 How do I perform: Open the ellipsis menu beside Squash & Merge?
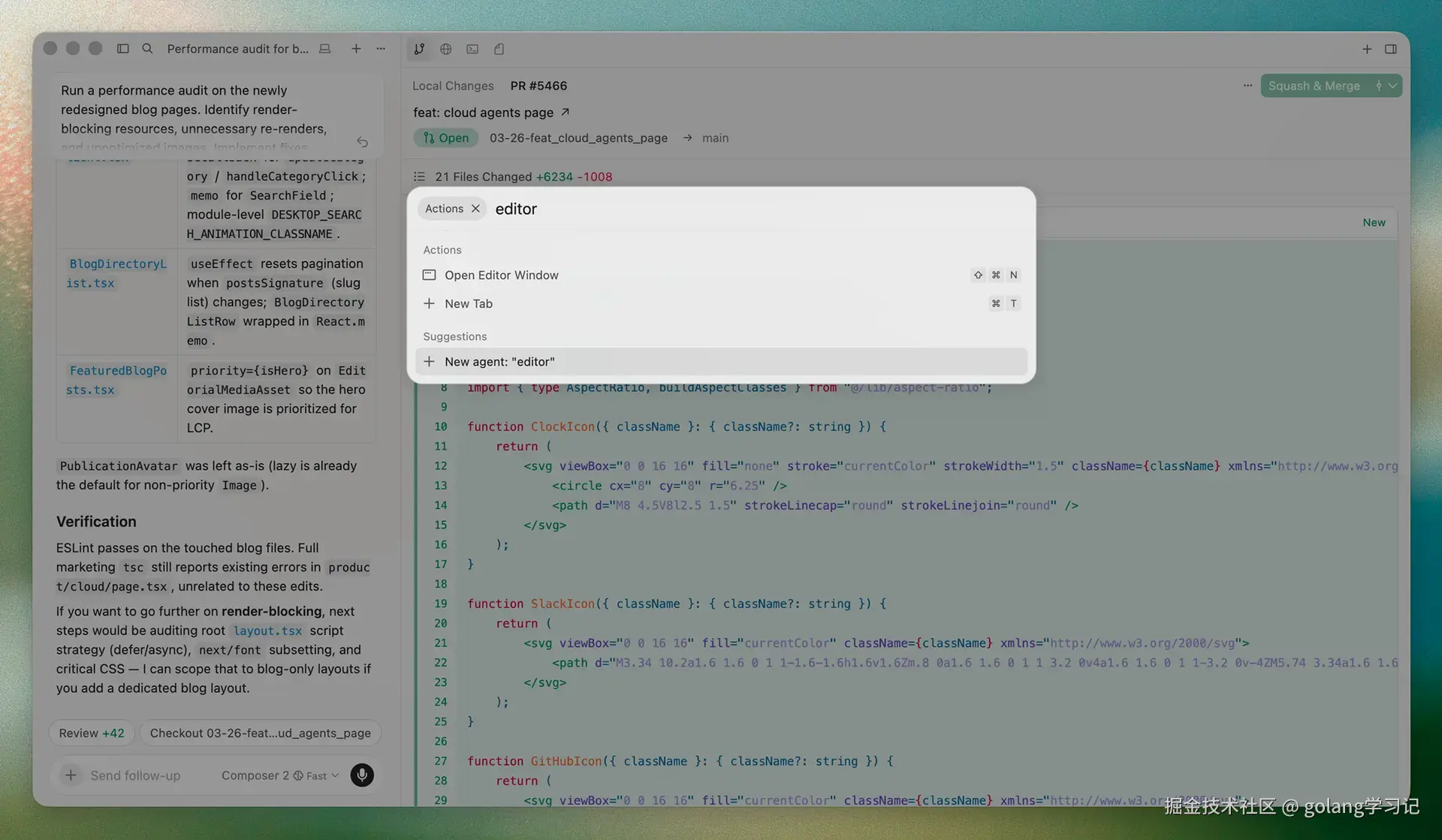1247,86
